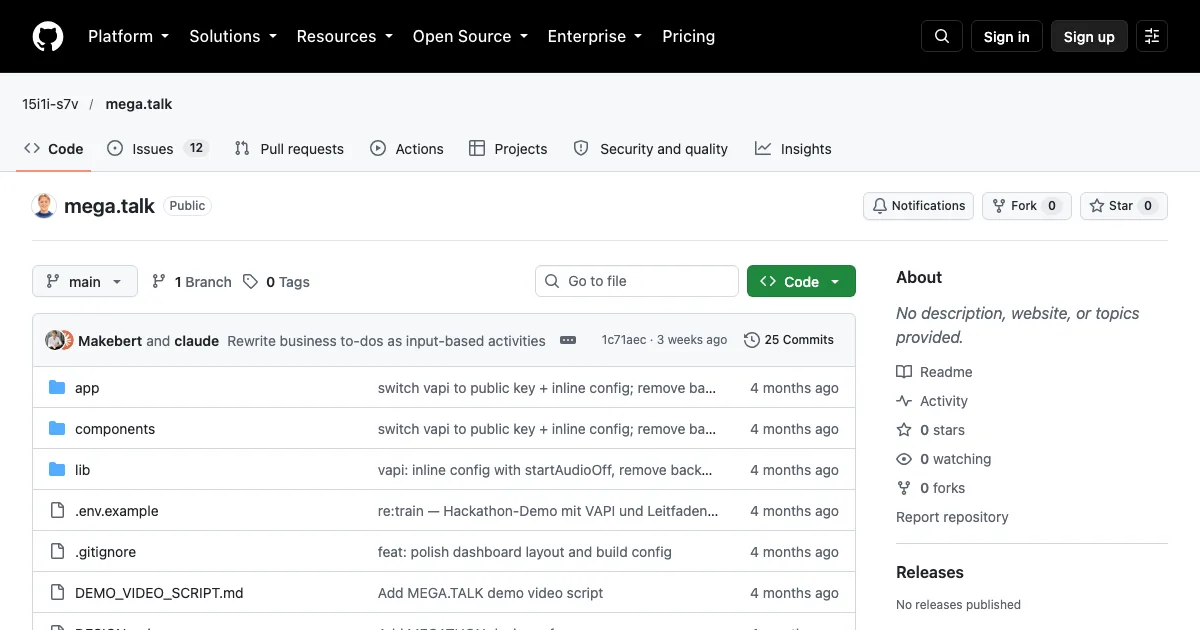Star the mega.talk repository
Screen dimensions: 1200x630
(1124, 206)
